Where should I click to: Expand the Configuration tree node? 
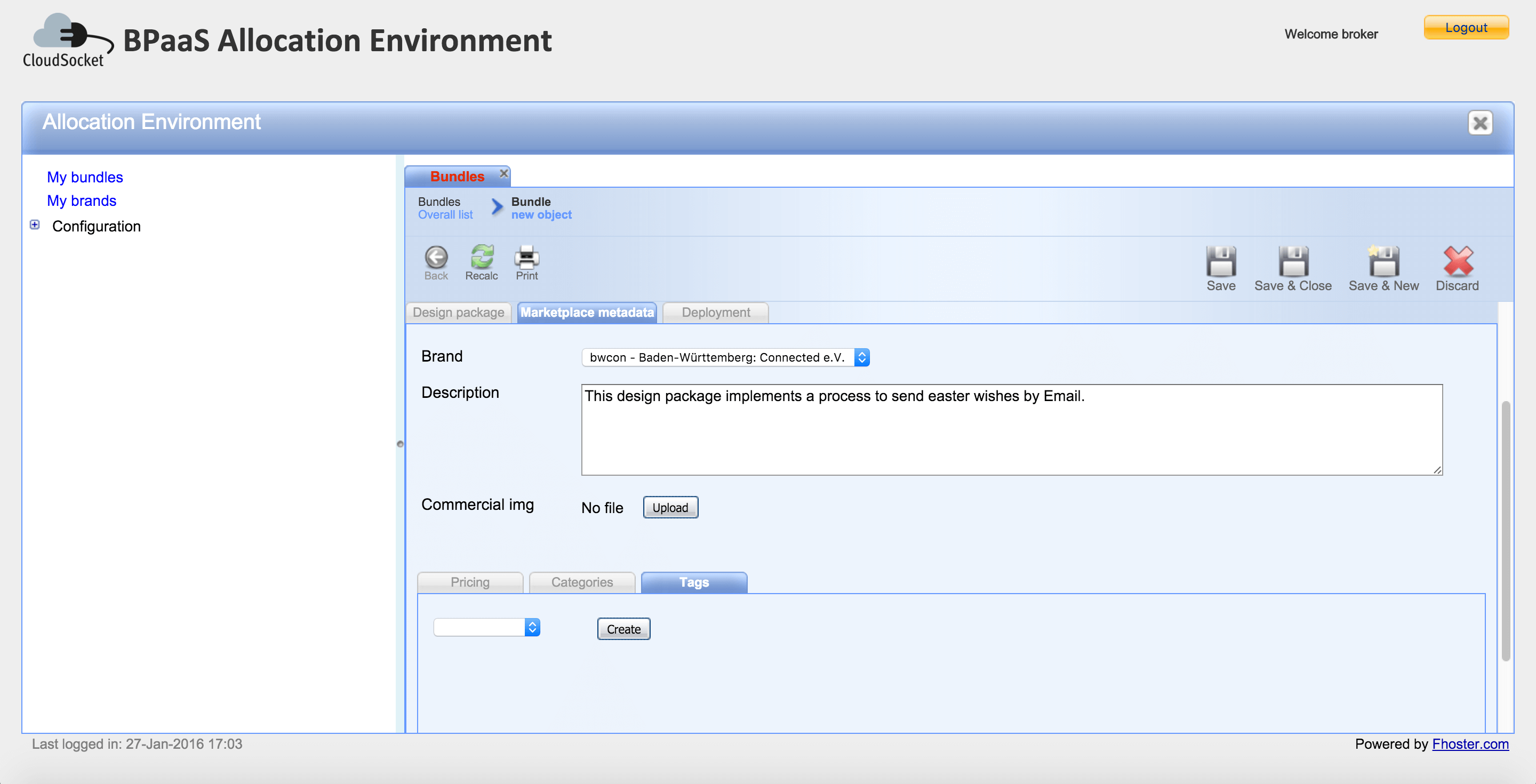[35, 226]
